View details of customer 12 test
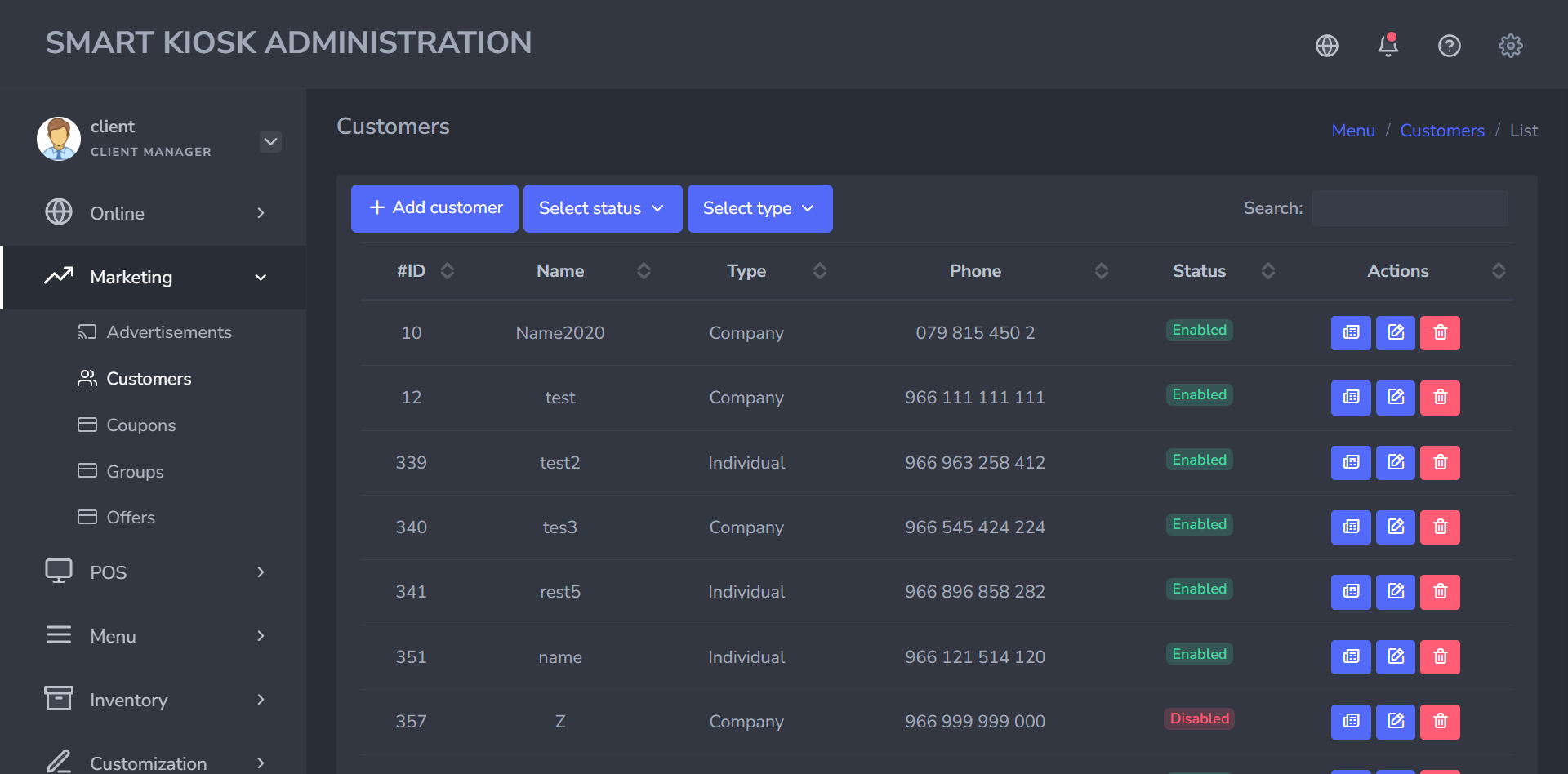Screen dimensions: 1568x774 tap(1351, 398)
